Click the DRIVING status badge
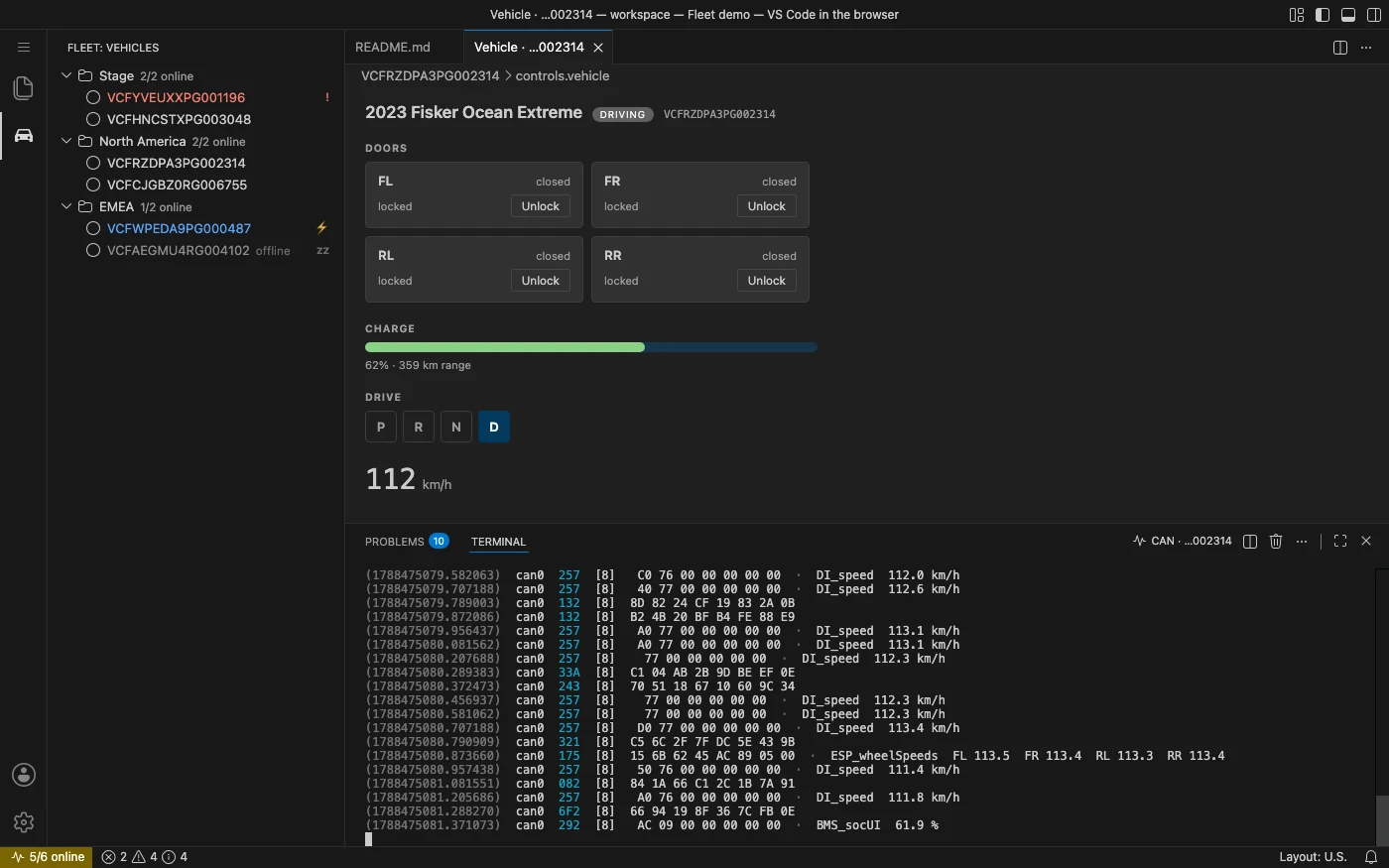 623,114
